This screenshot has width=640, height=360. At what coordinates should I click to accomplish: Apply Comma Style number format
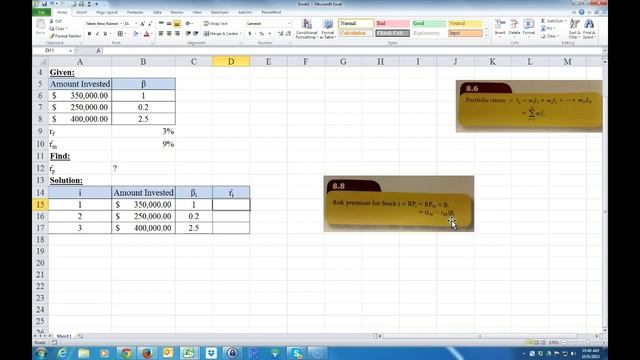(x=269, y=33)
